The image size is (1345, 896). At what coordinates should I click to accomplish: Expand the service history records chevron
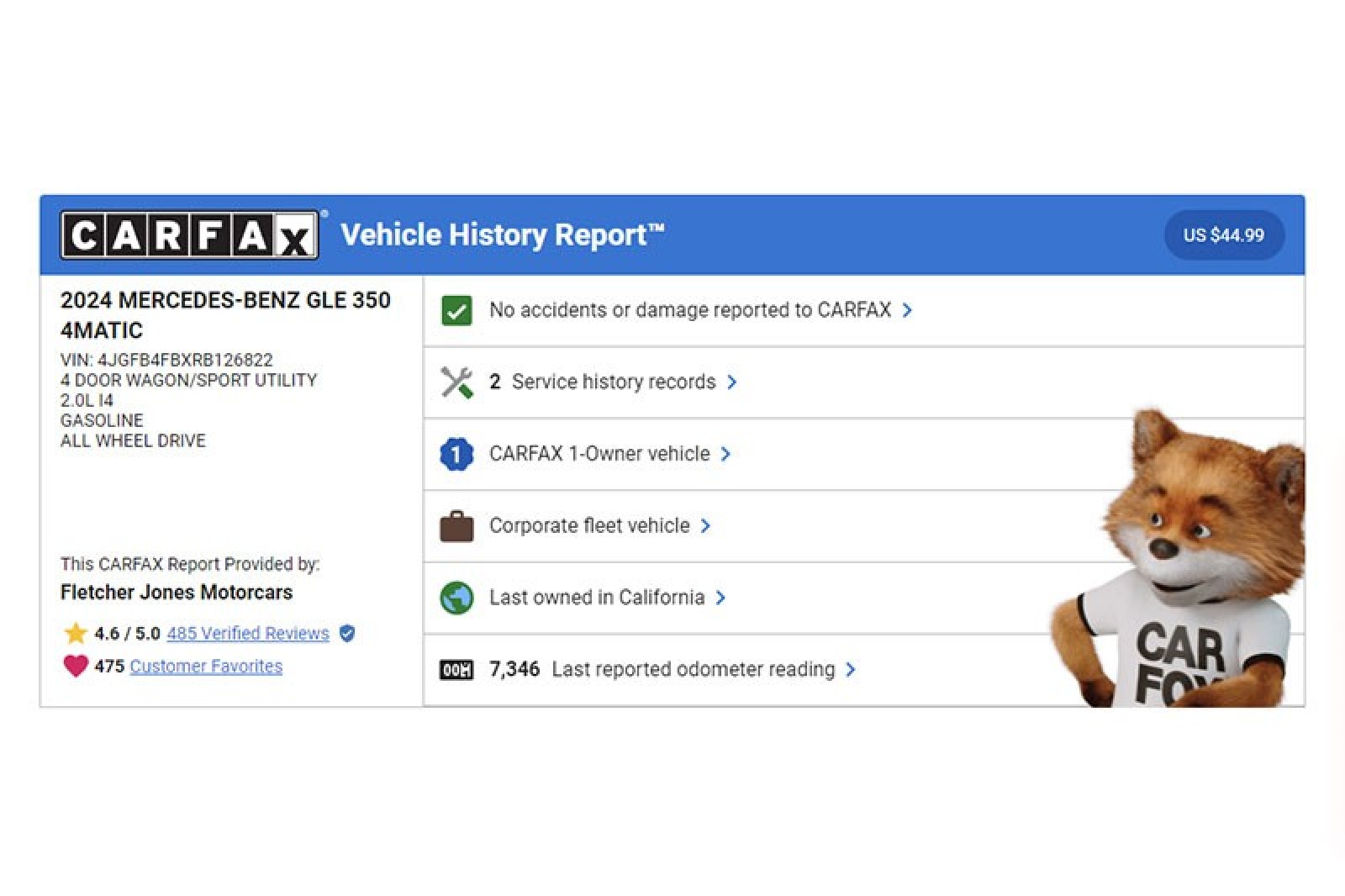pyautogui.click(x=732, y=382)
